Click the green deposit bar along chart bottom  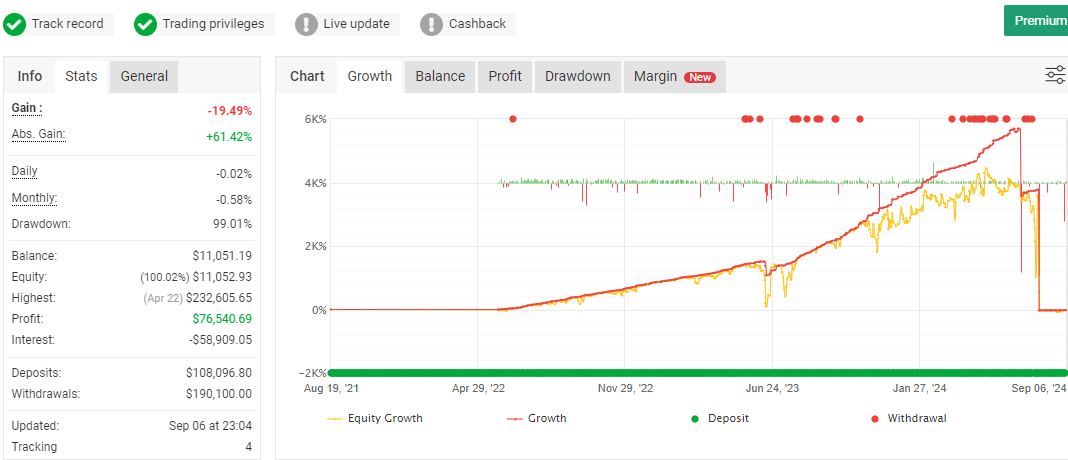pyautogui.click(x=697, y=373)
